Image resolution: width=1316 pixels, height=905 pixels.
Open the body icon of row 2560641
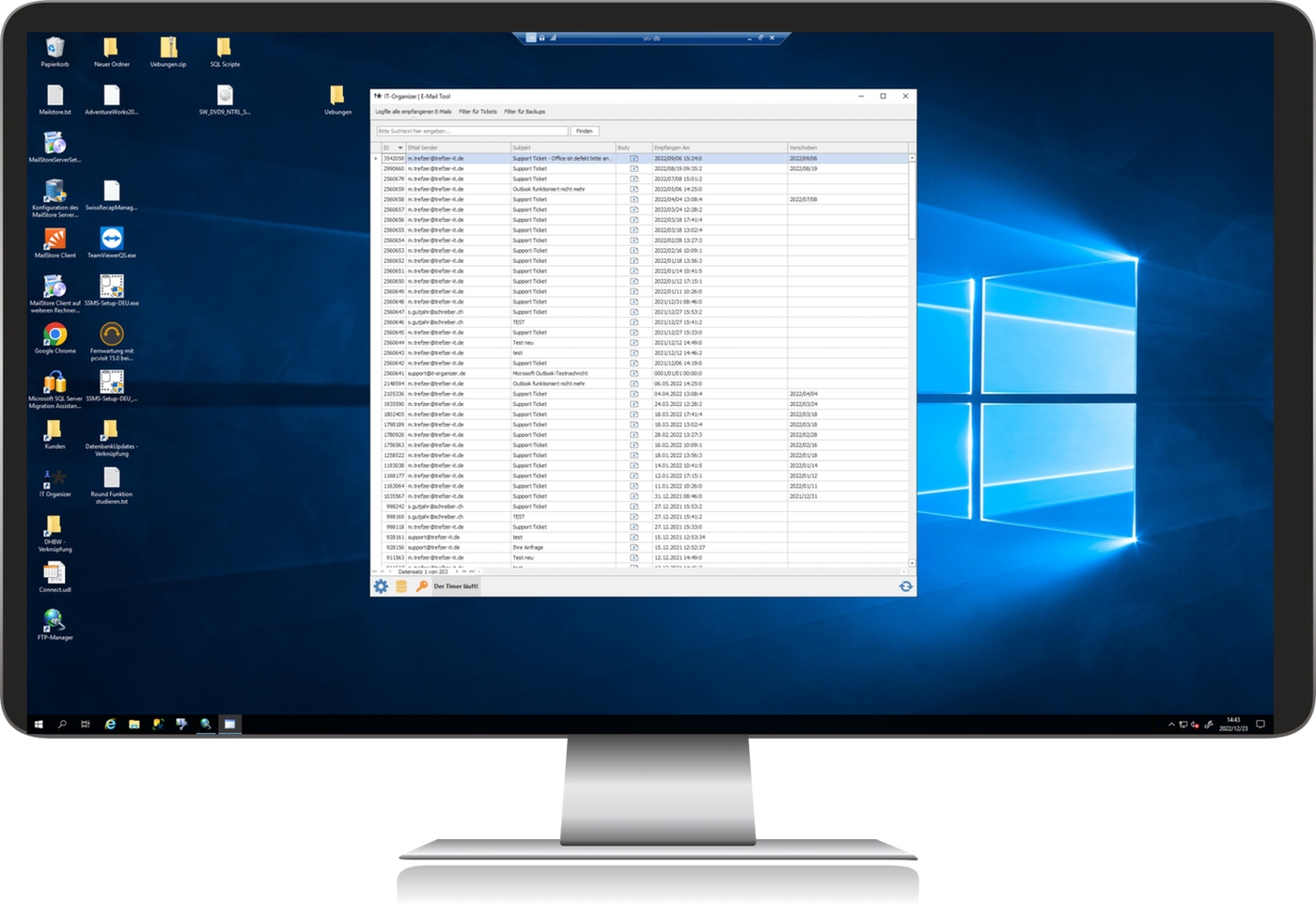point(634,373)
